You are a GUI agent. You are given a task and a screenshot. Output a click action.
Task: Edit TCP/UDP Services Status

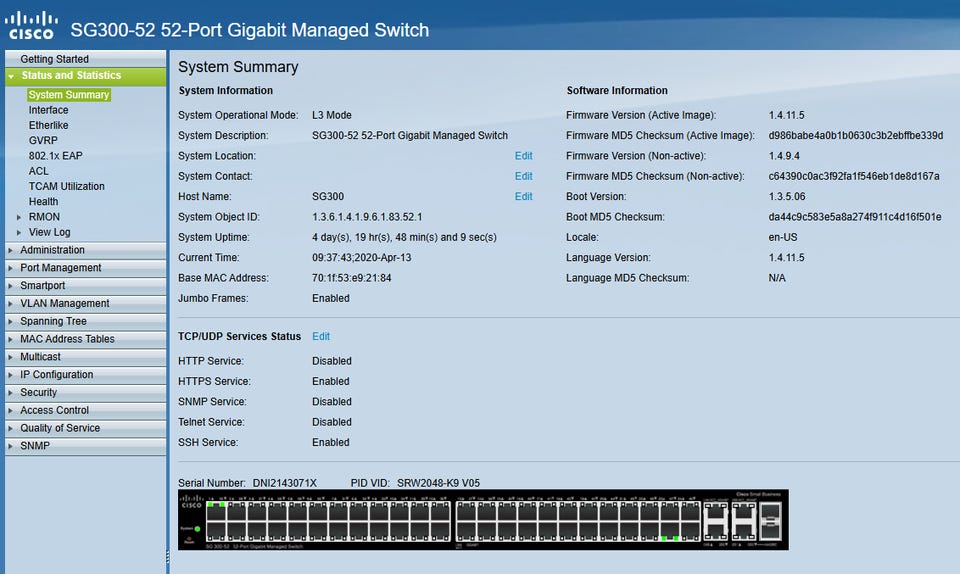[321, 337]
